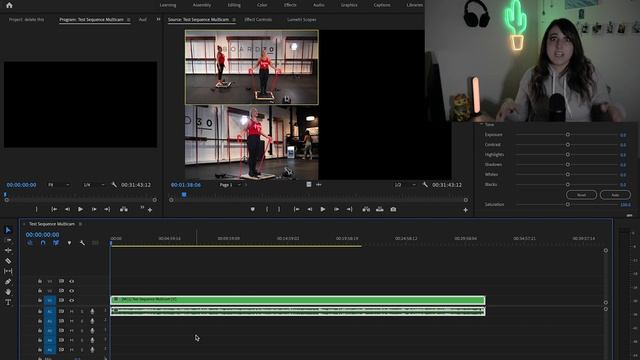Toggle Snap in timeline (magnet icon)
The image size is (640, 360).
coord(43,243)
